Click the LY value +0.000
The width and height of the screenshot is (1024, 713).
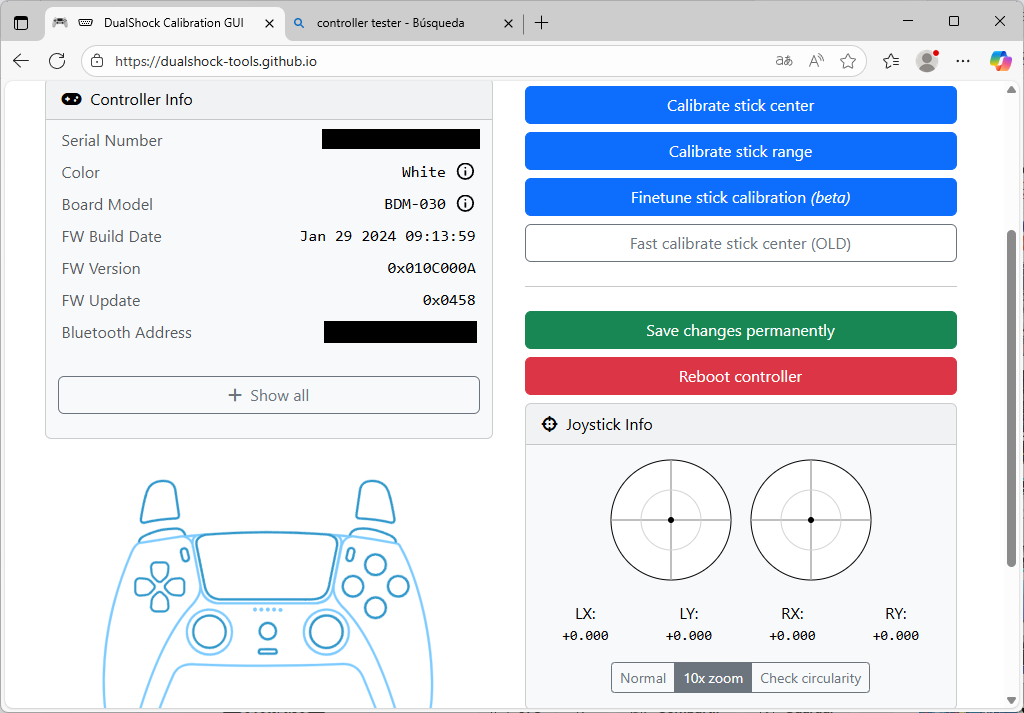tap(688, 635)
